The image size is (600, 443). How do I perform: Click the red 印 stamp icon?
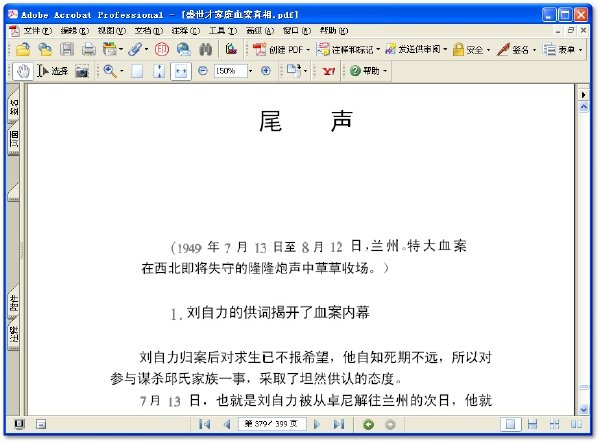(162, 49)
